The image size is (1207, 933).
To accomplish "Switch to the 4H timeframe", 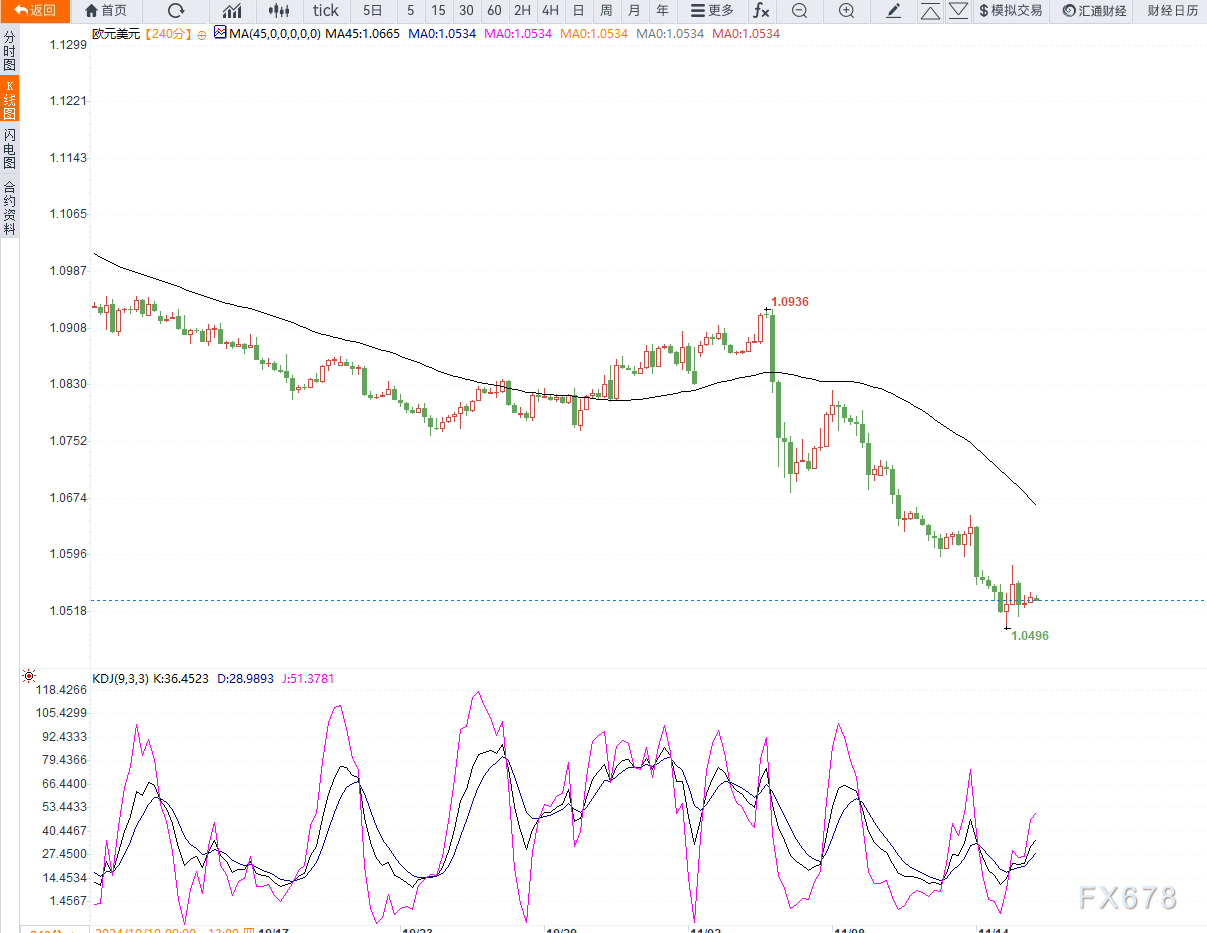I will [x=550, y=11].
